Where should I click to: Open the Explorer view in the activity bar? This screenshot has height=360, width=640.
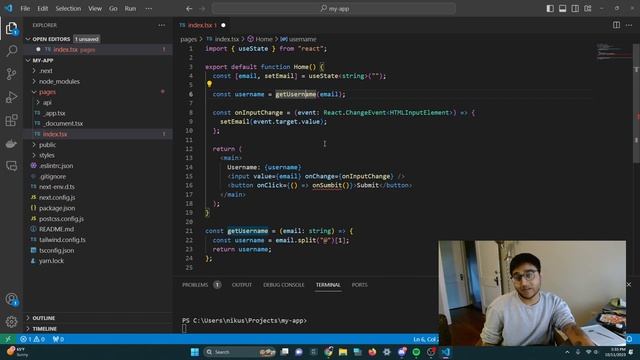tap(11, 28)
